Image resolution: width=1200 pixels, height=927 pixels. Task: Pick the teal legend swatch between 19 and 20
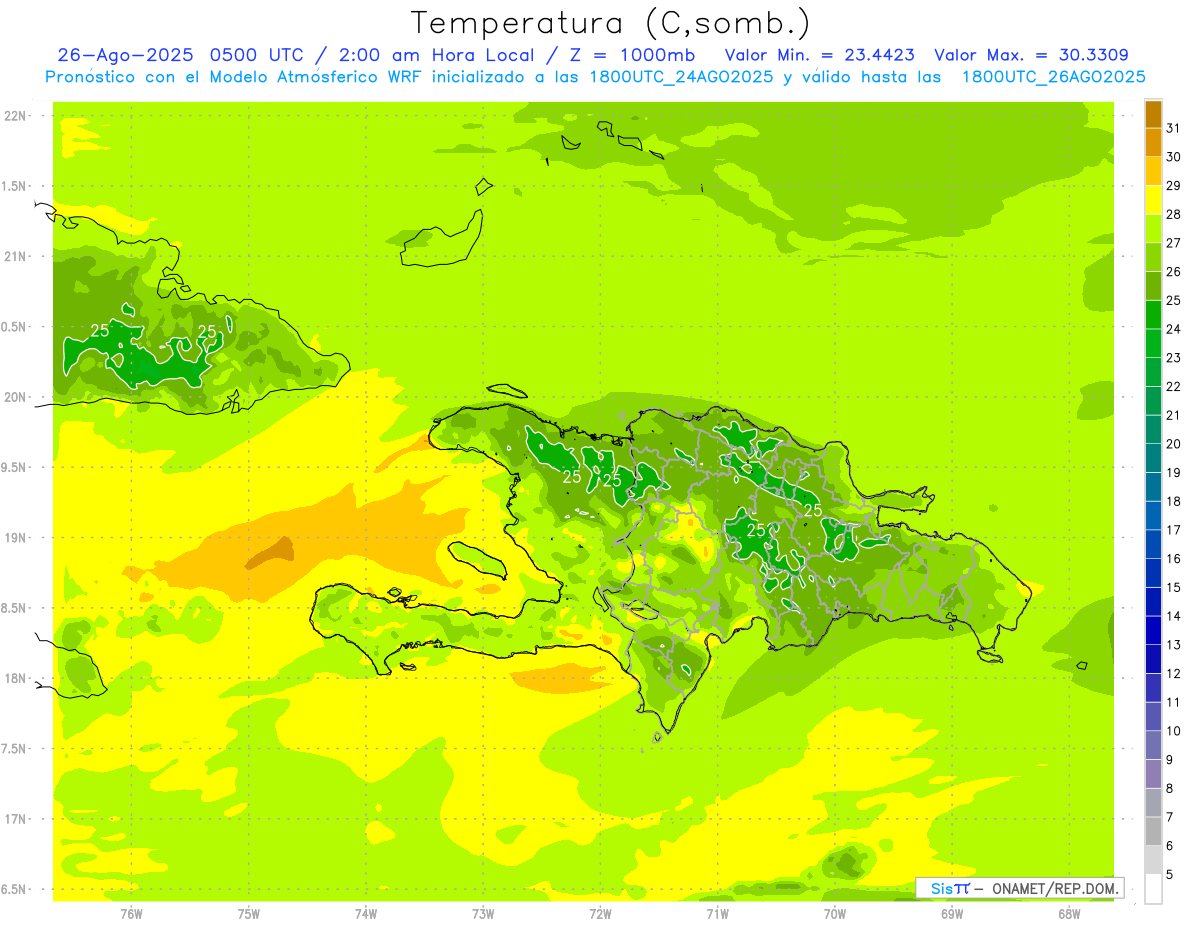[1153, 458]
